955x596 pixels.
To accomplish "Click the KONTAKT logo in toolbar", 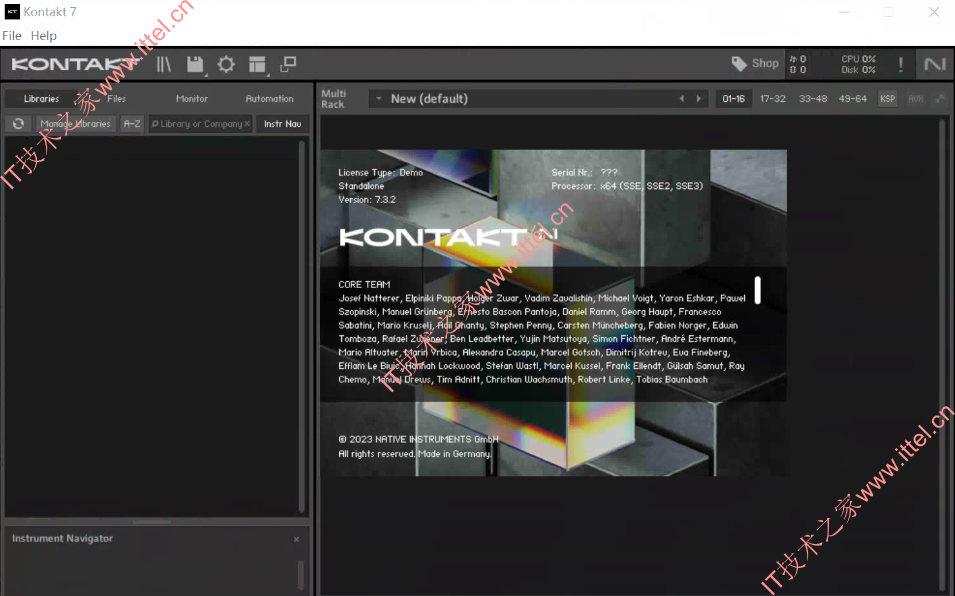I will point(75,64).
